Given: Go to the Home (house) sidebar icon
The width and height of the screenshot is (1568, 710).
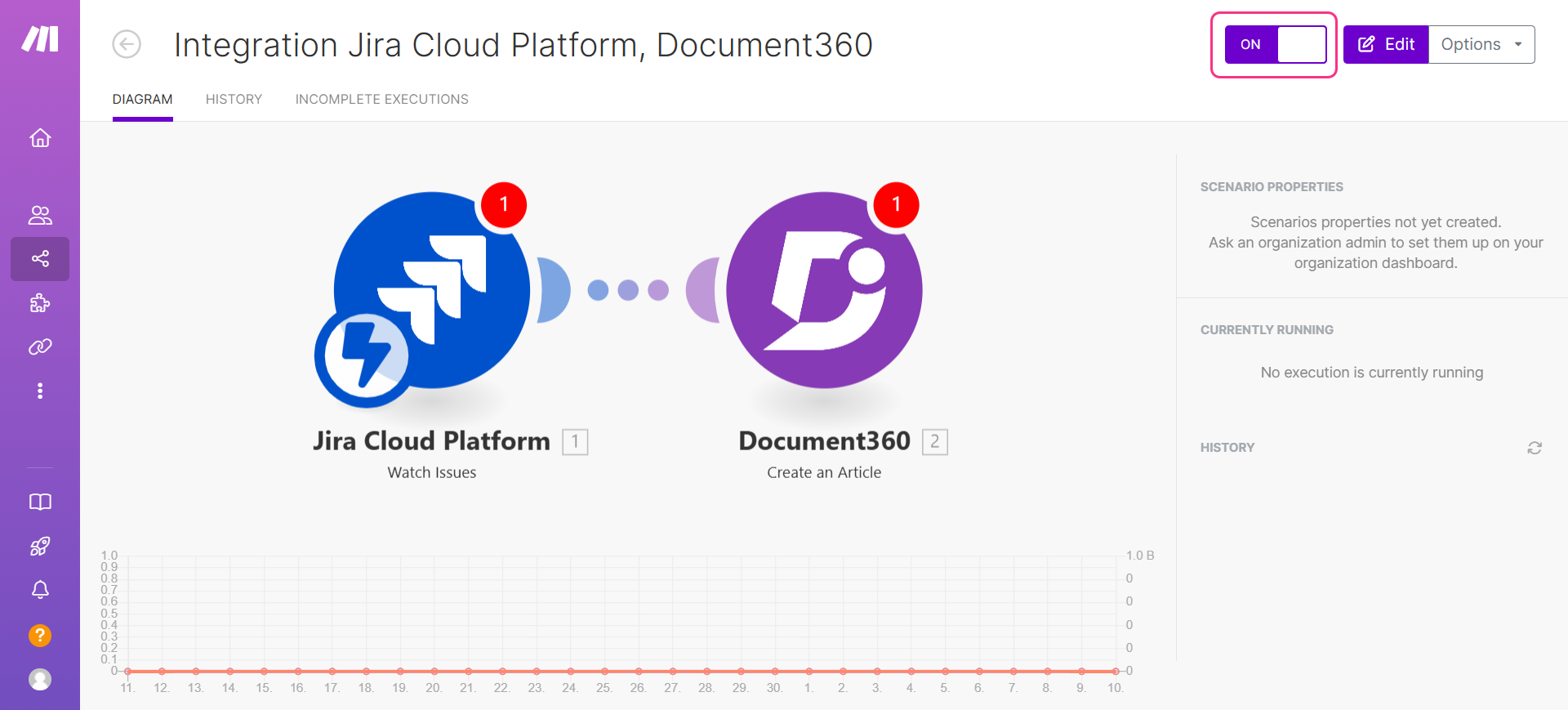Looking at the screenshot, I should click(40, 138).
